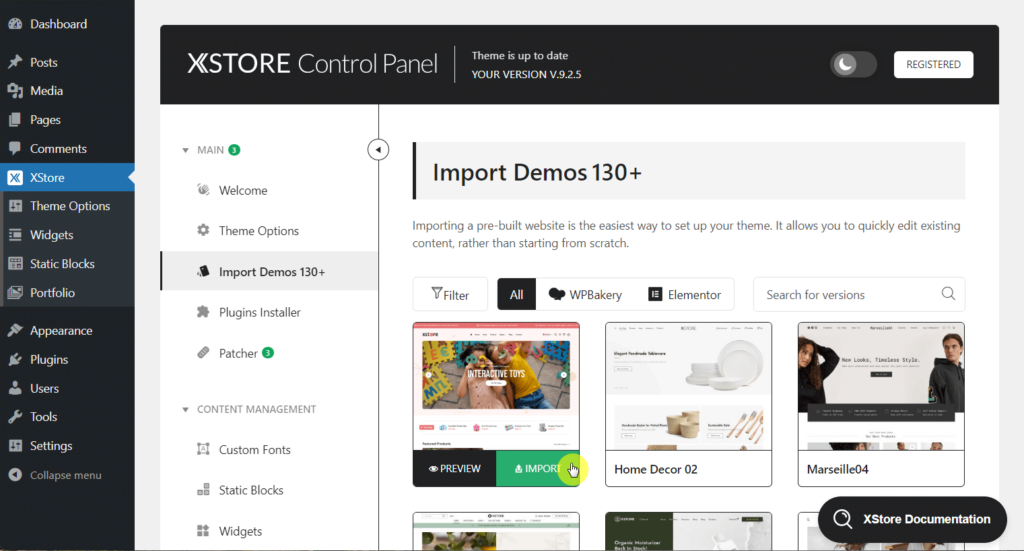Click green IMPORT button on toys demo

[x=537, y=468]
